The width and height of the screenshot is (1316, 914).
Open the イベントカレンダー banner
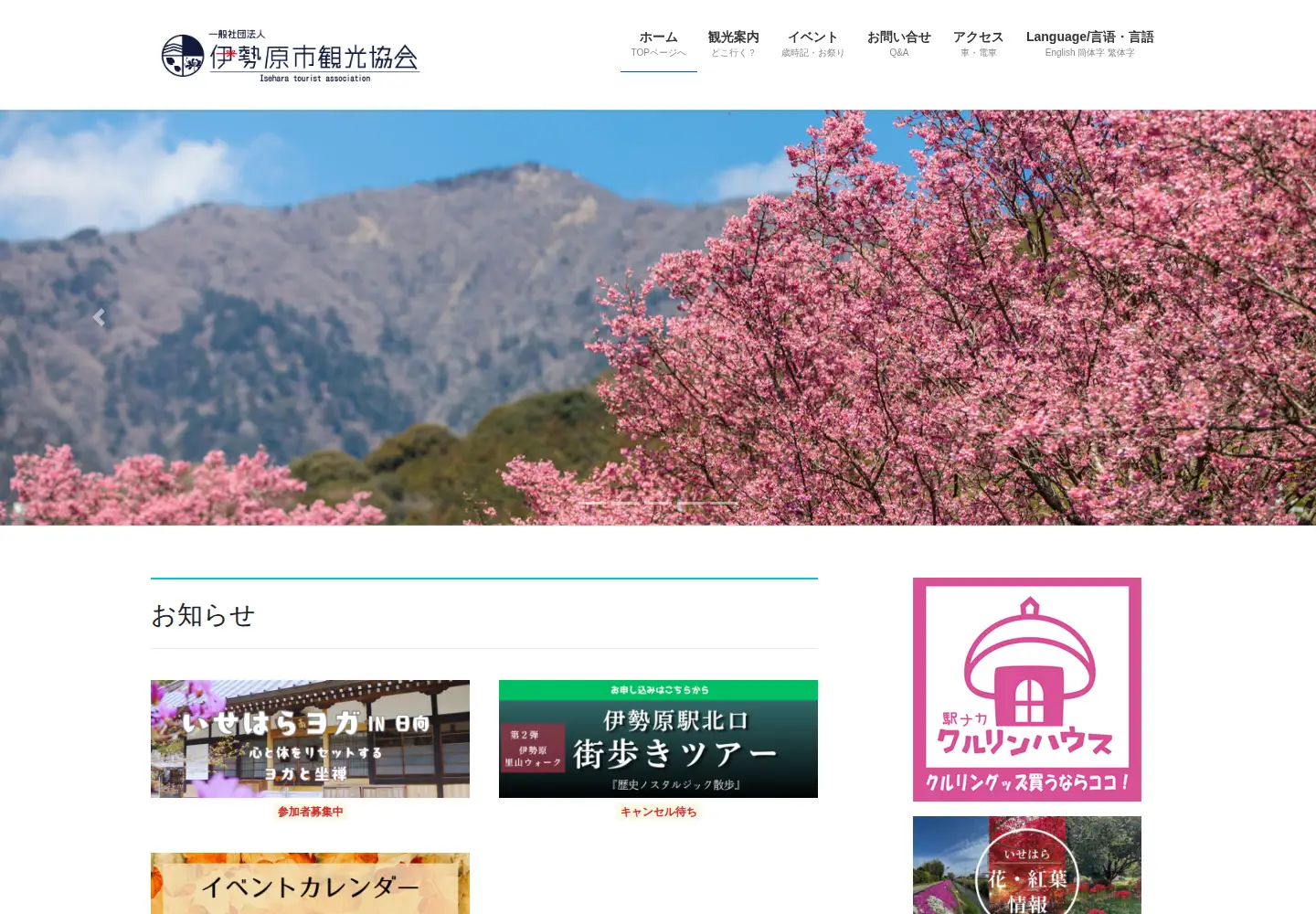(x=310, y=883)
